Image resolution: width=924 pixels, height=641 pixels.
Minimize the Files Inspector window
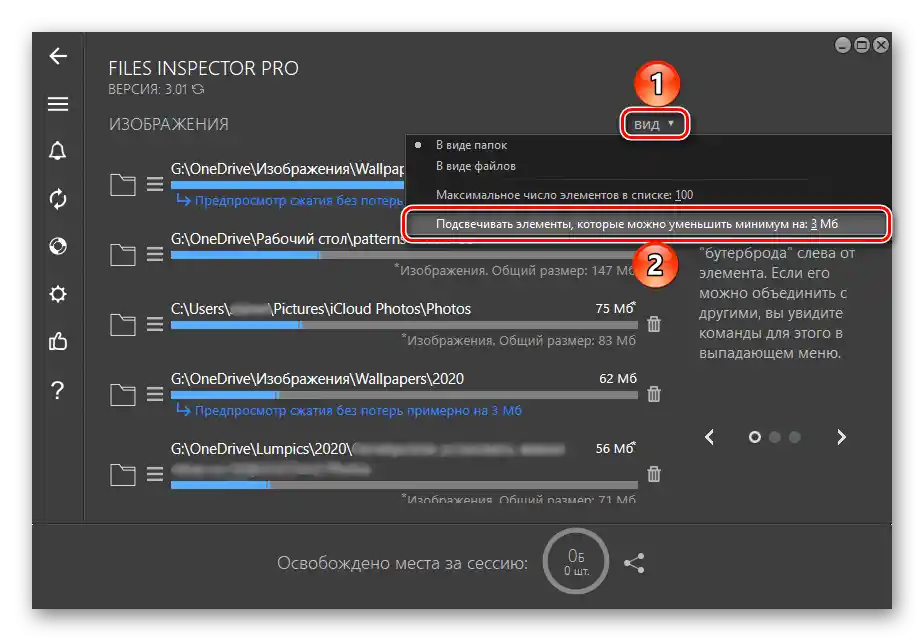tap(843, 45)
